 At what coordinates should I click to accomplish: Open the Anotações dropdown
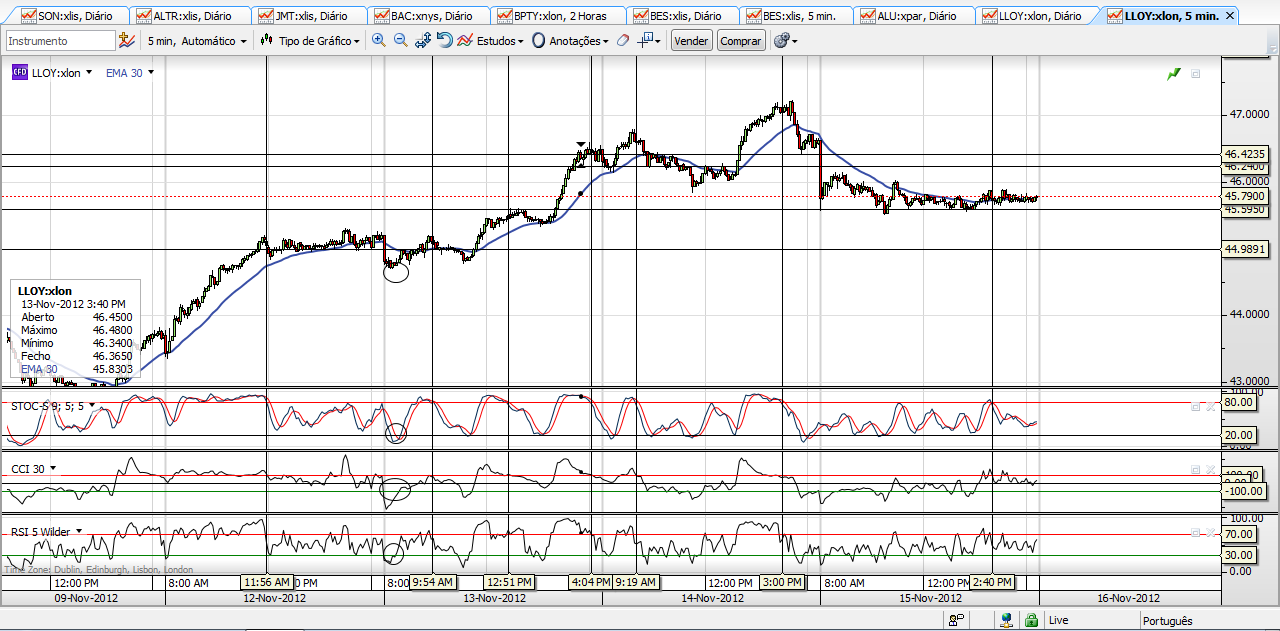(570, 41)
